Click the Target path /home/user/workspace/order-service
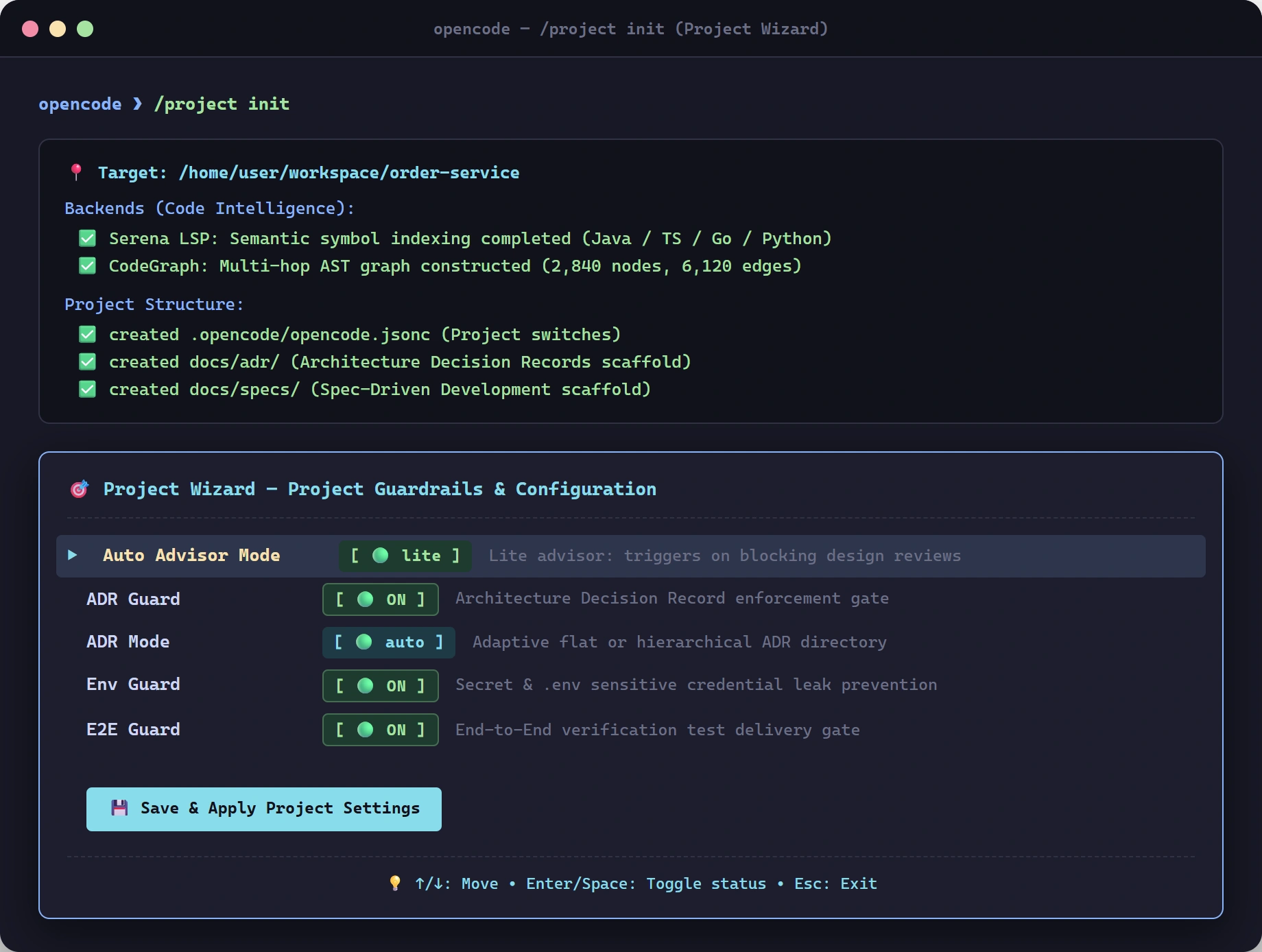The height and width of the screenshot is (952, 1262). (x=349, y=173)
